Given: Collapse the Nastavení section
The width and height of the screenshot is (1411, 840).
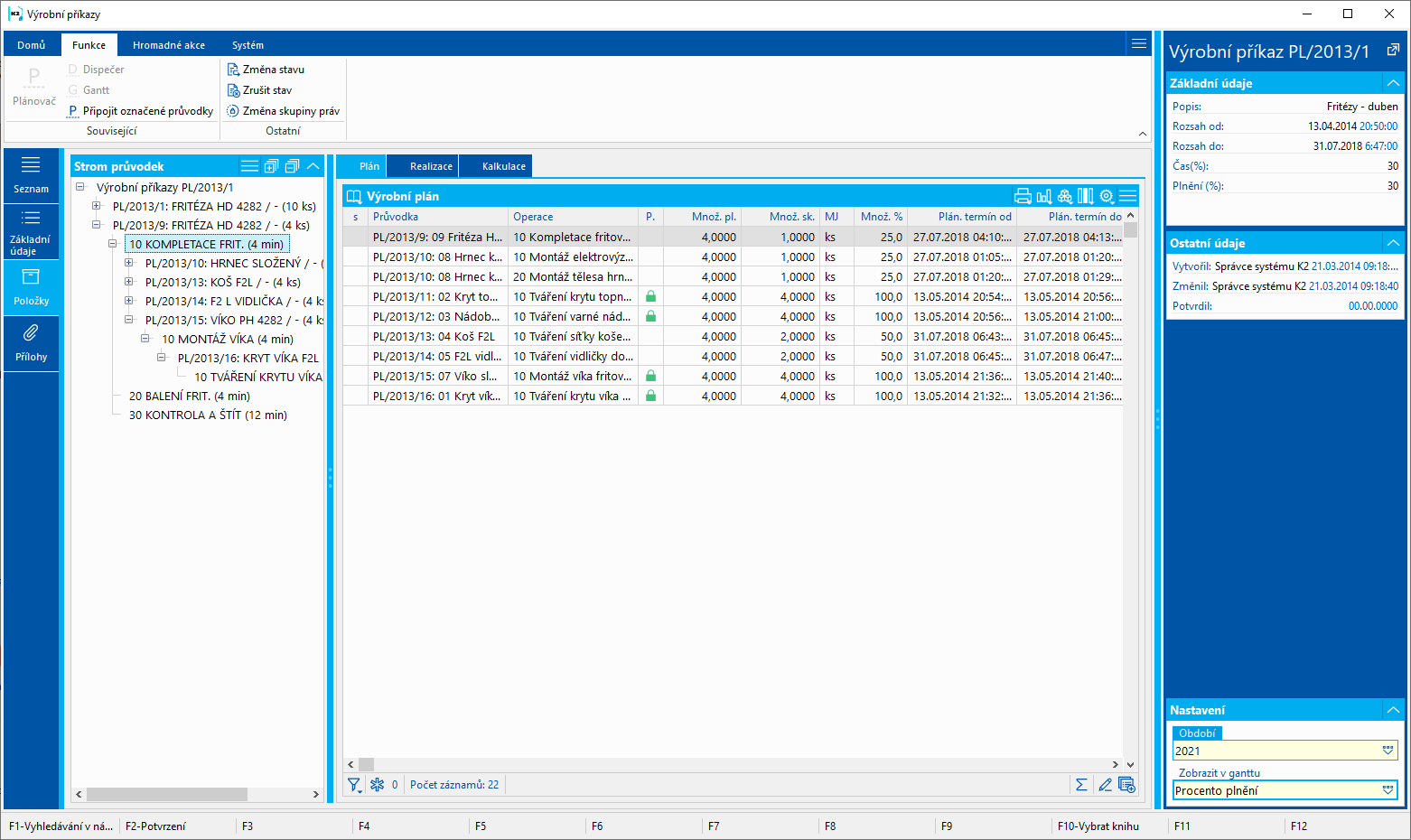Looking at the screenshot, I should [1393, 710].
